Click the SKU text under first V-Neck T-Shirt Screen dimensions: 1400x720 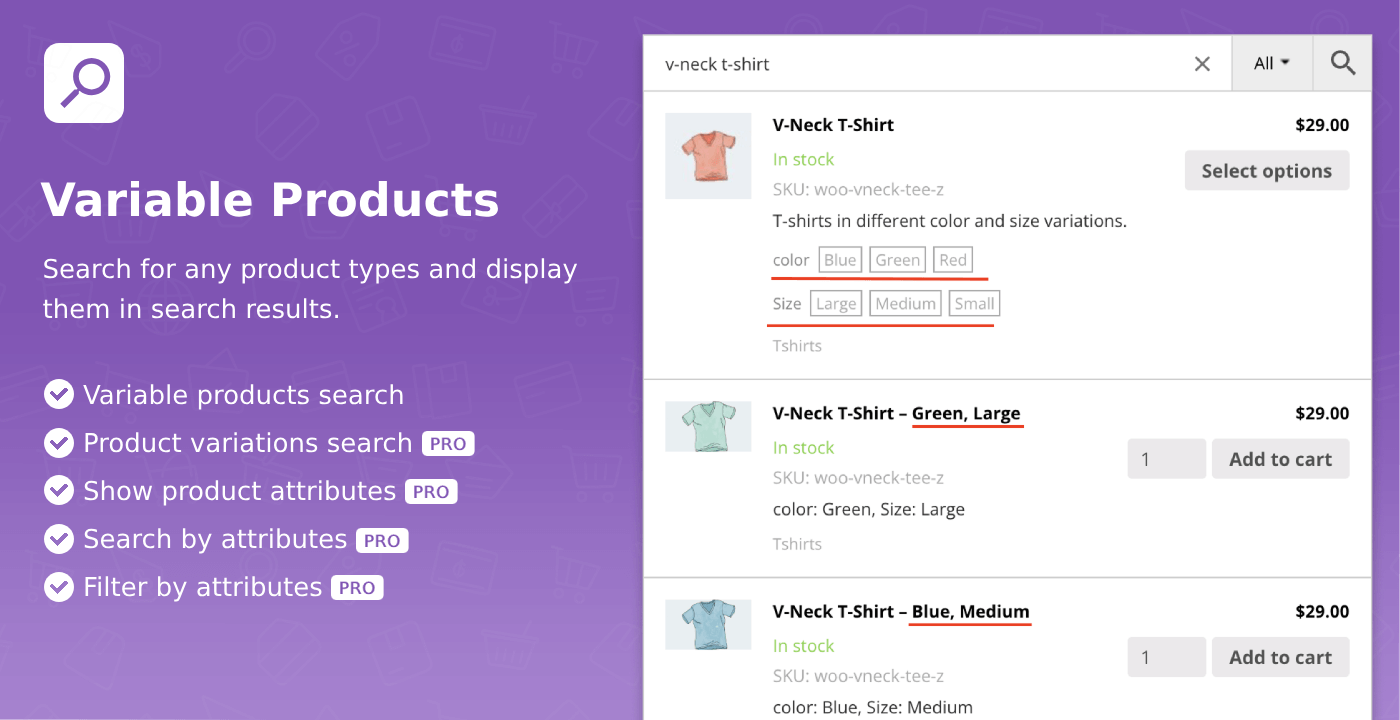[859, 189]
